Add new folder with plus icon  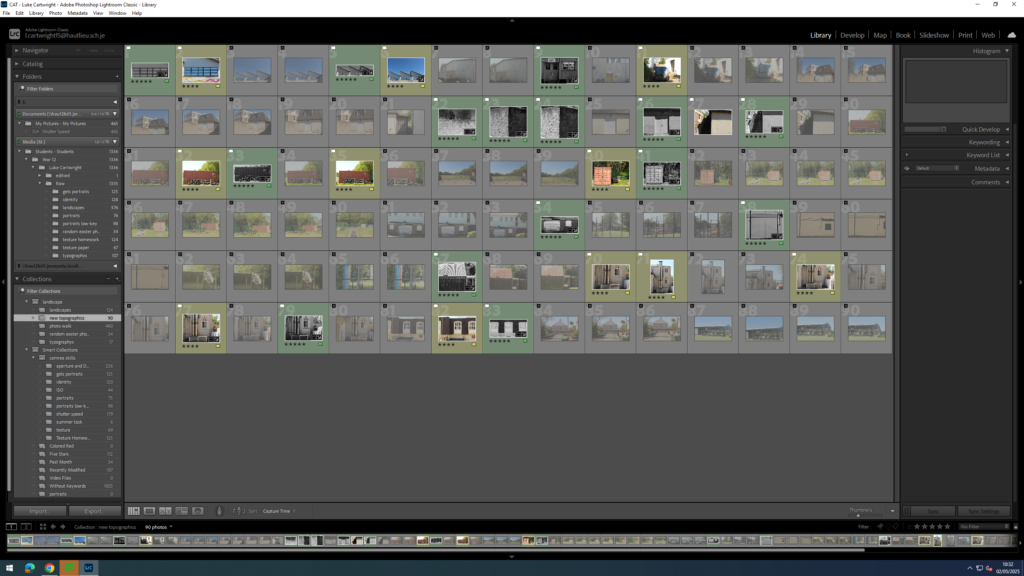pyautogui.click(x=117, y=76)
